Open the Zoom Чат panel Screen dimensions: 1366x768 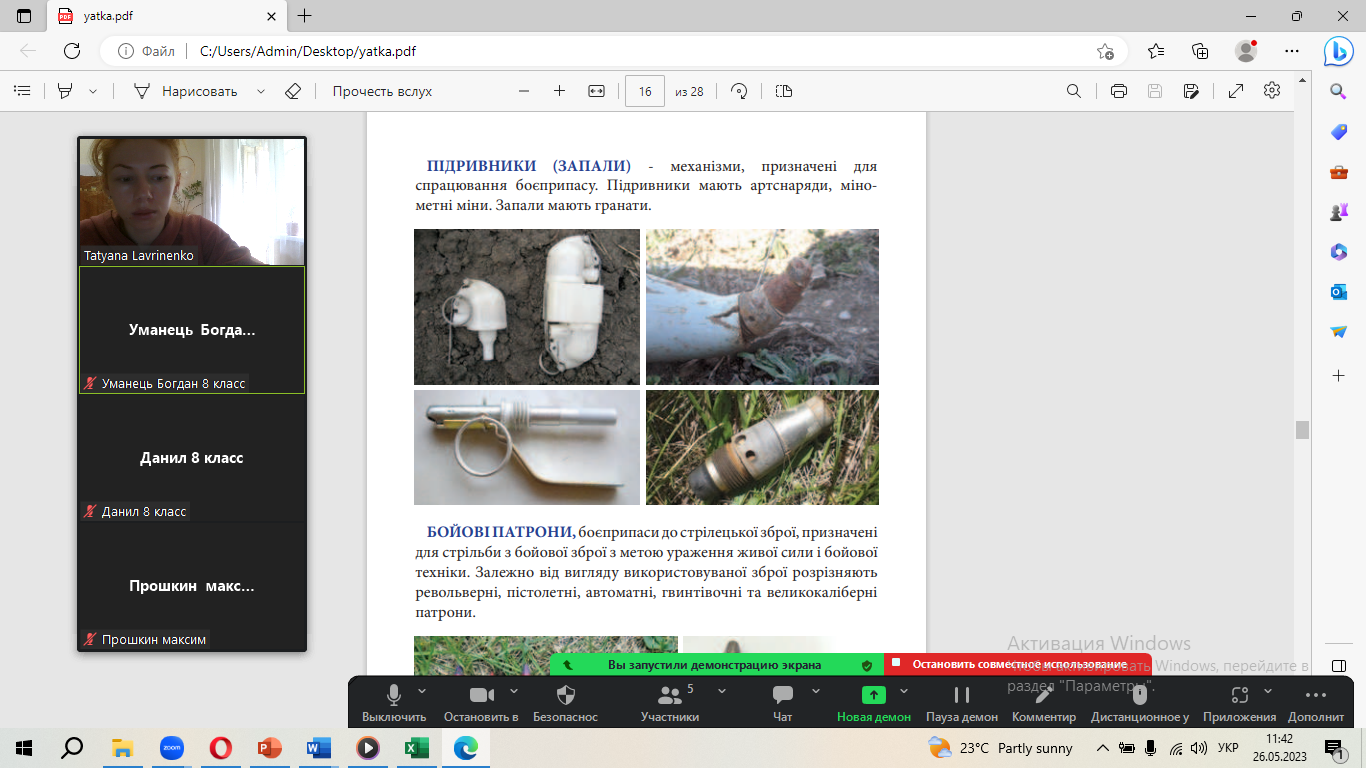[783, 703]
